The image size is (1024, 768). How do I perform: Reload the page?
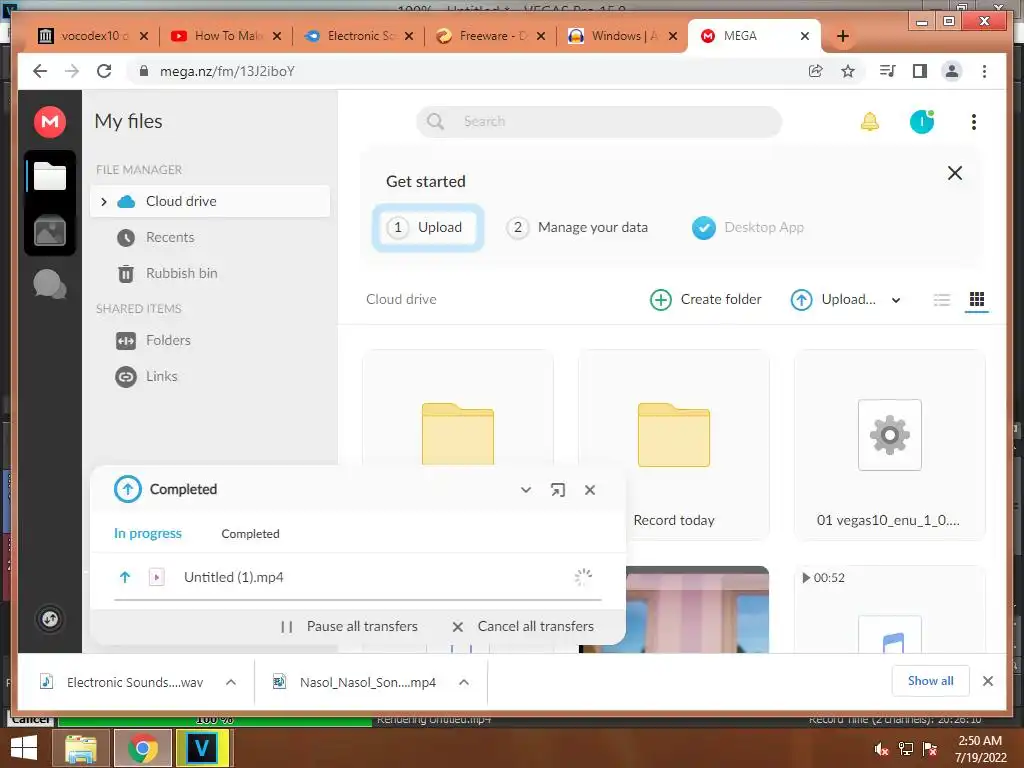[x=104, y=71]
